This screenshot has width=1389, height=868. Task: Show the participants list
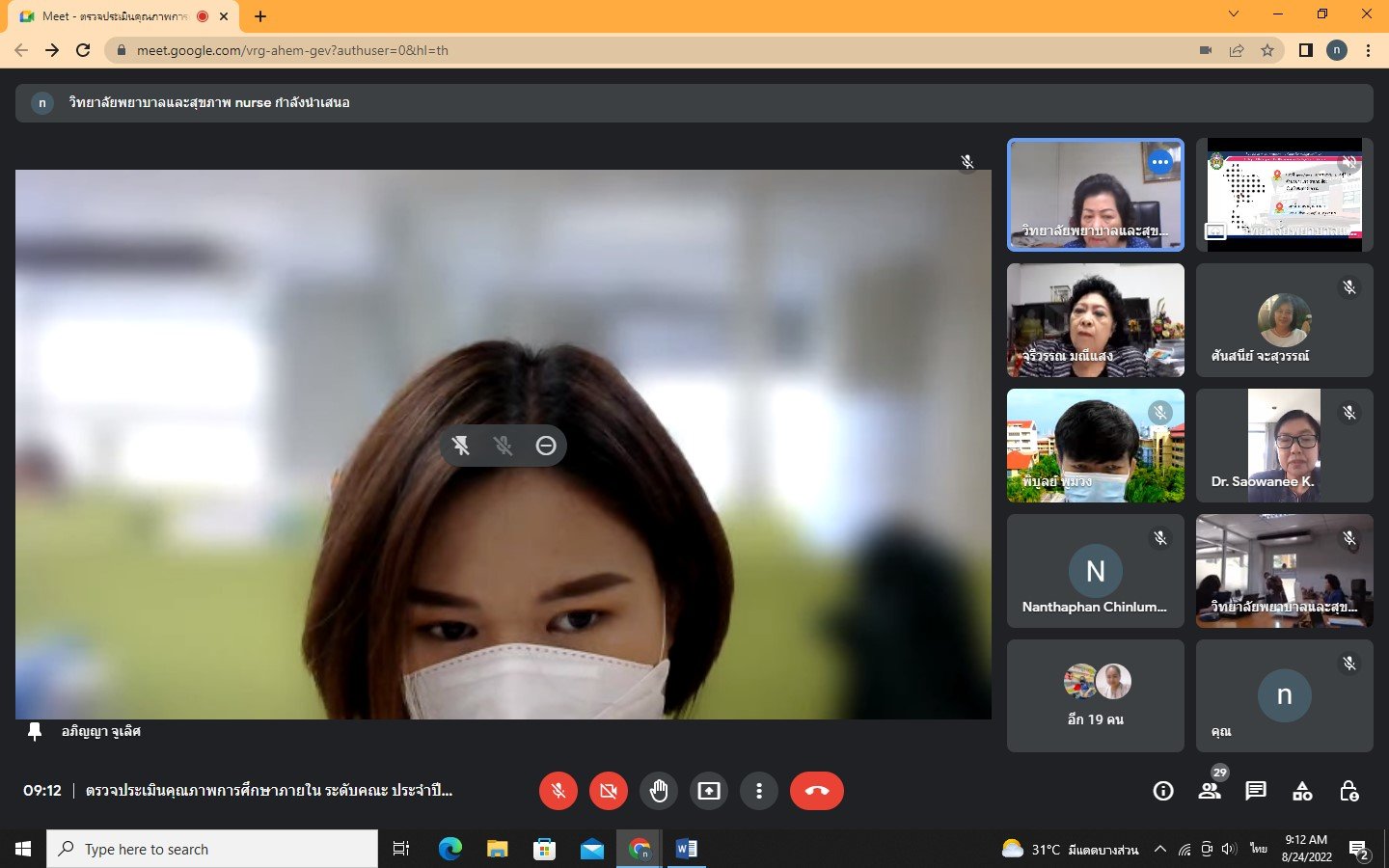click(1210, 791)
